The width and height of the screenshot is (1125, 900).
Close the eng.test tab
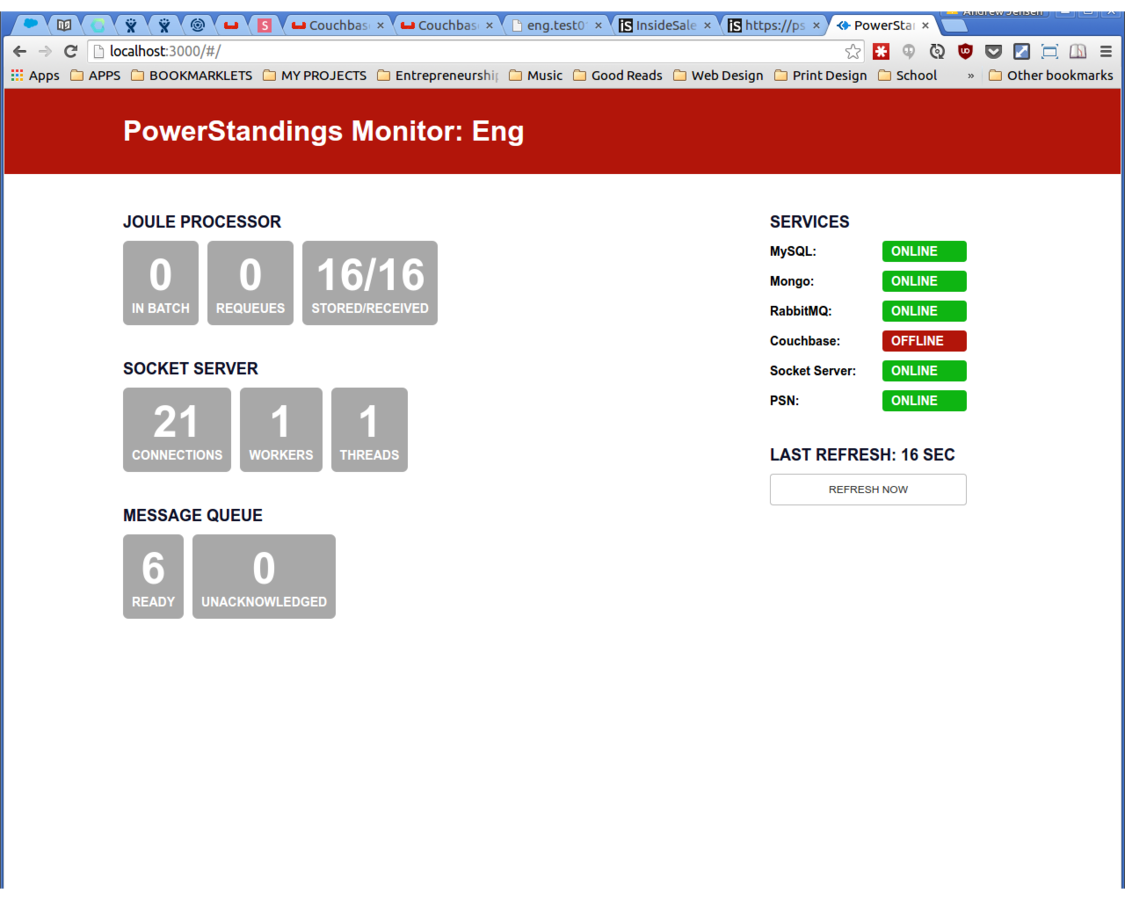pos(598,25)
